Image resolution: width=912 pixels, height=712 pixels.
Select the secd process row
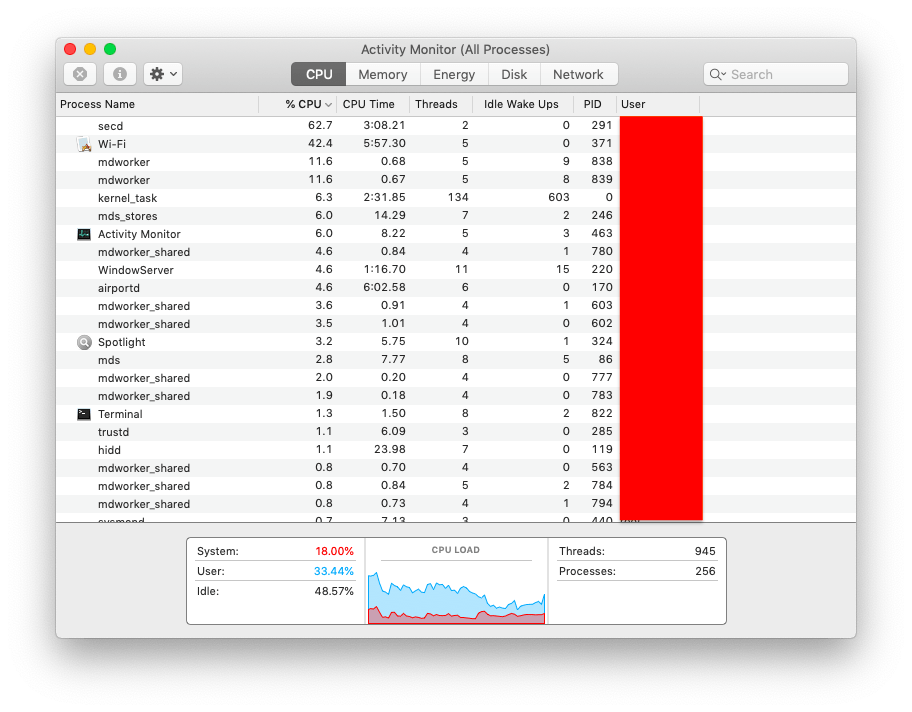coord(455,126)
